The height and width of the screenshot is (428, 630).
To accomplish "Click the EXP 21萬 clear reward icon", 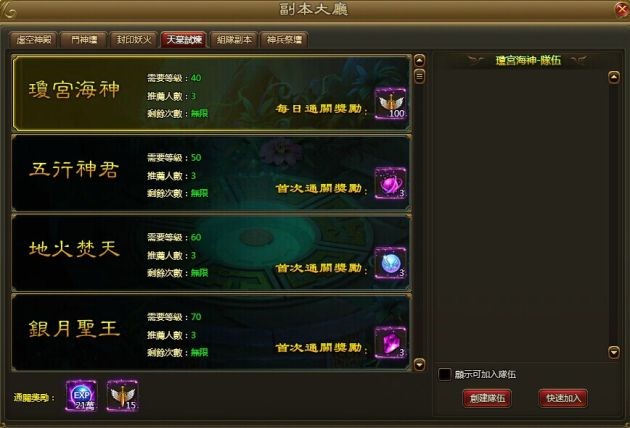I will pos(82,395).
